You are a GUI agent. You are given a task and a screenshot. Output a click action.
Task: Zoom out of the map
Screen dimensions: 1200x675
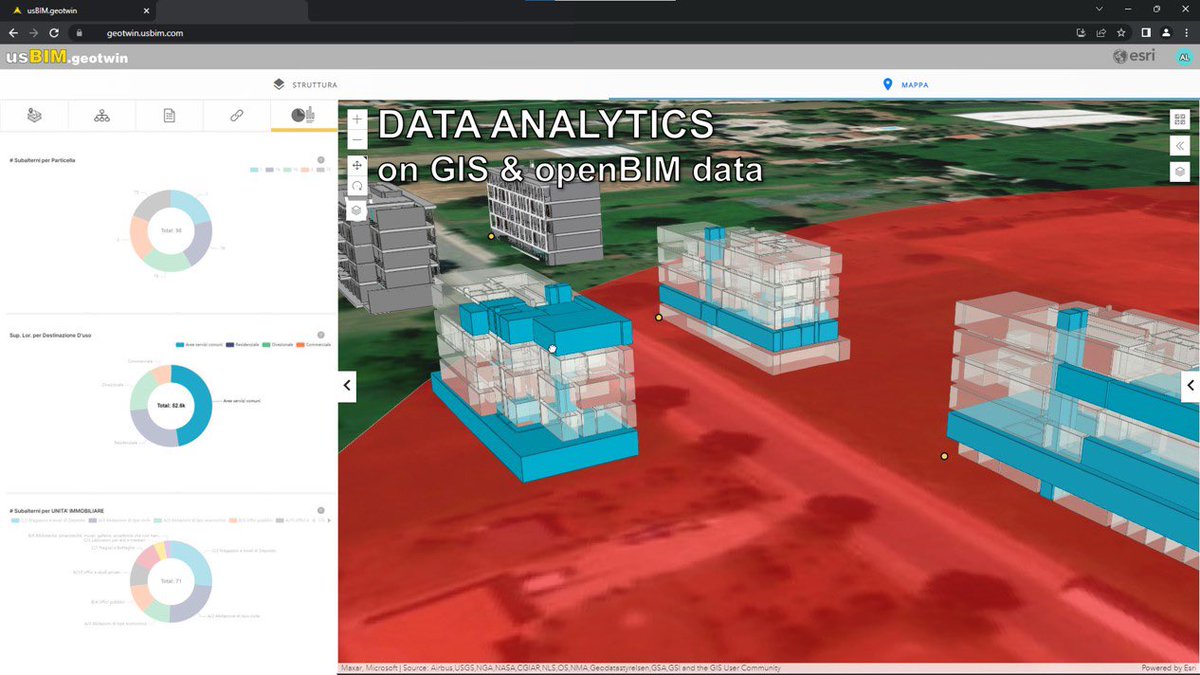click(x=358, y=141)
